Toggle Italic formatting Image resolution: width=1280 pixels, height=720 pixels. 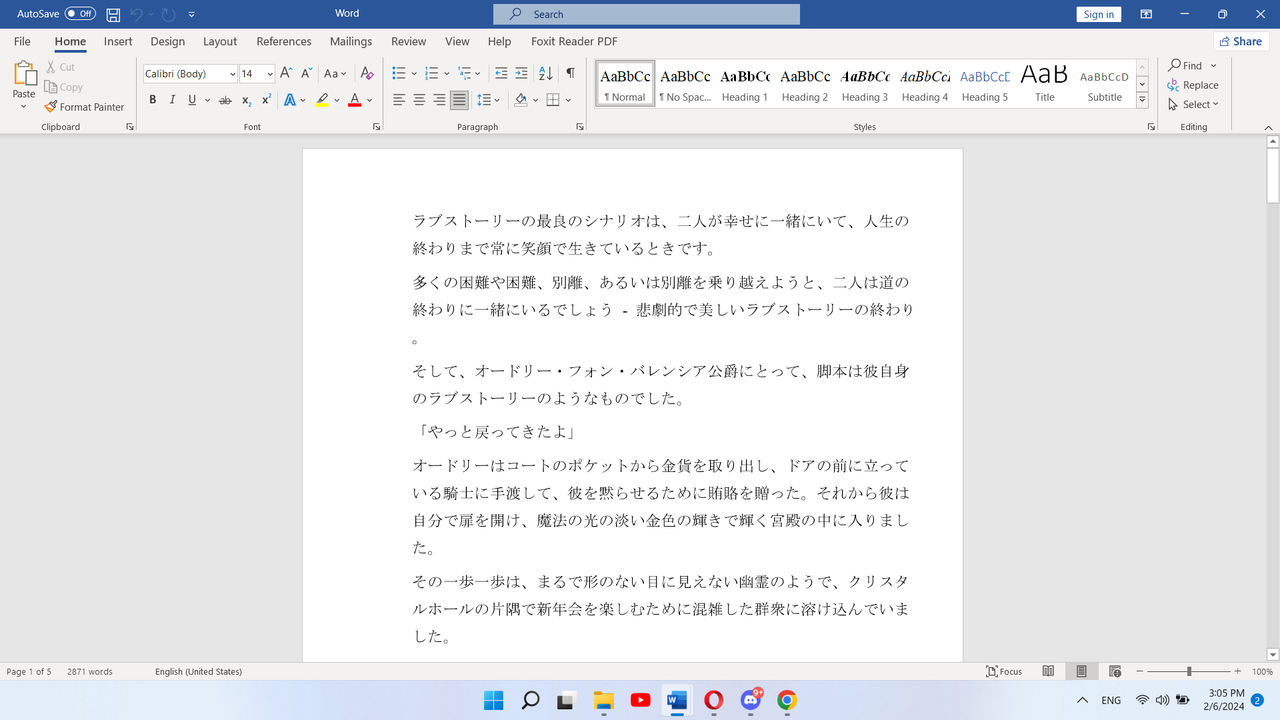click(x=172, y=100)
